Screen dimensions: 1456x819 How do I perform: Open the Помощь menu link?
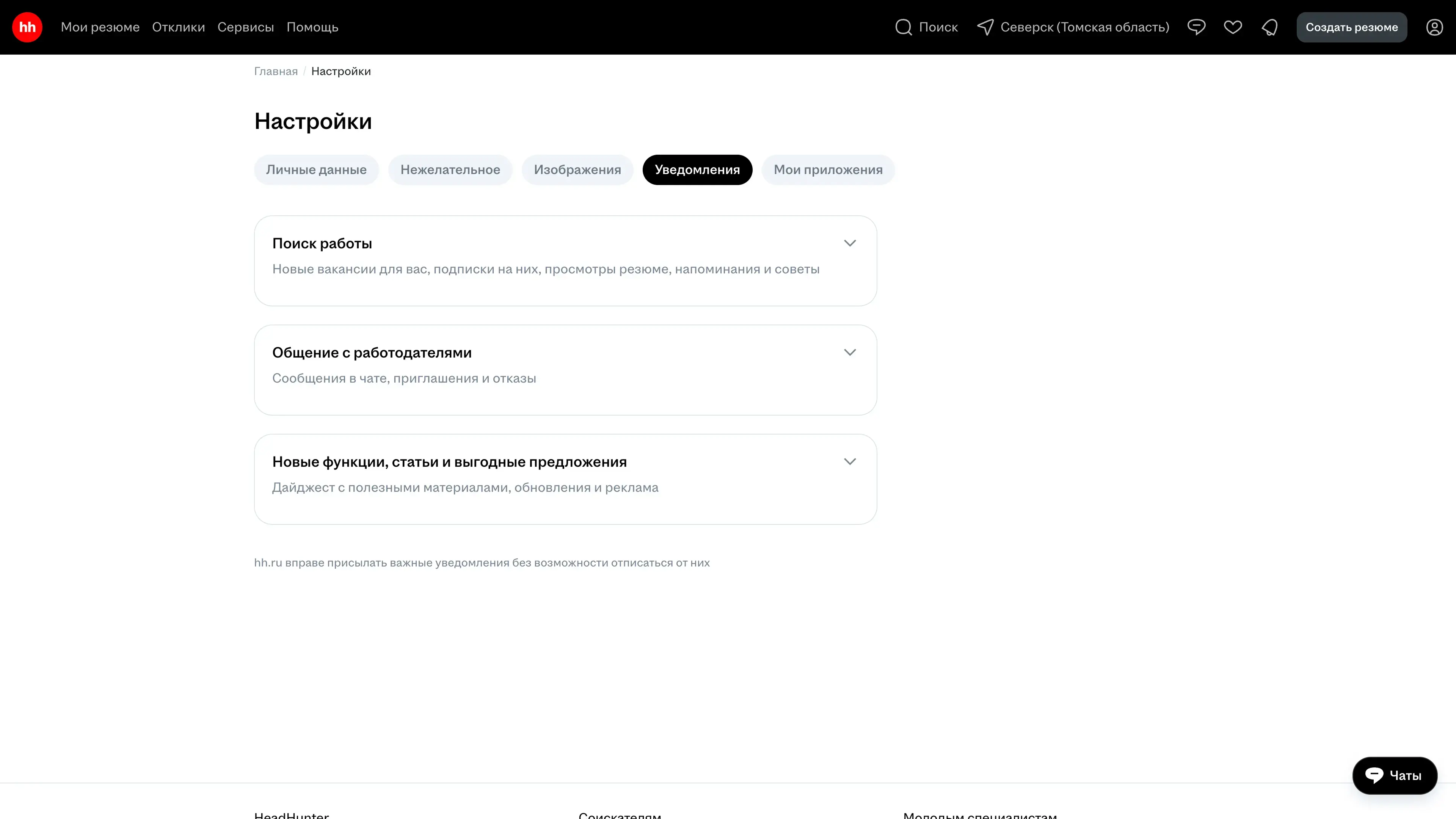click(x=312, y=27)
